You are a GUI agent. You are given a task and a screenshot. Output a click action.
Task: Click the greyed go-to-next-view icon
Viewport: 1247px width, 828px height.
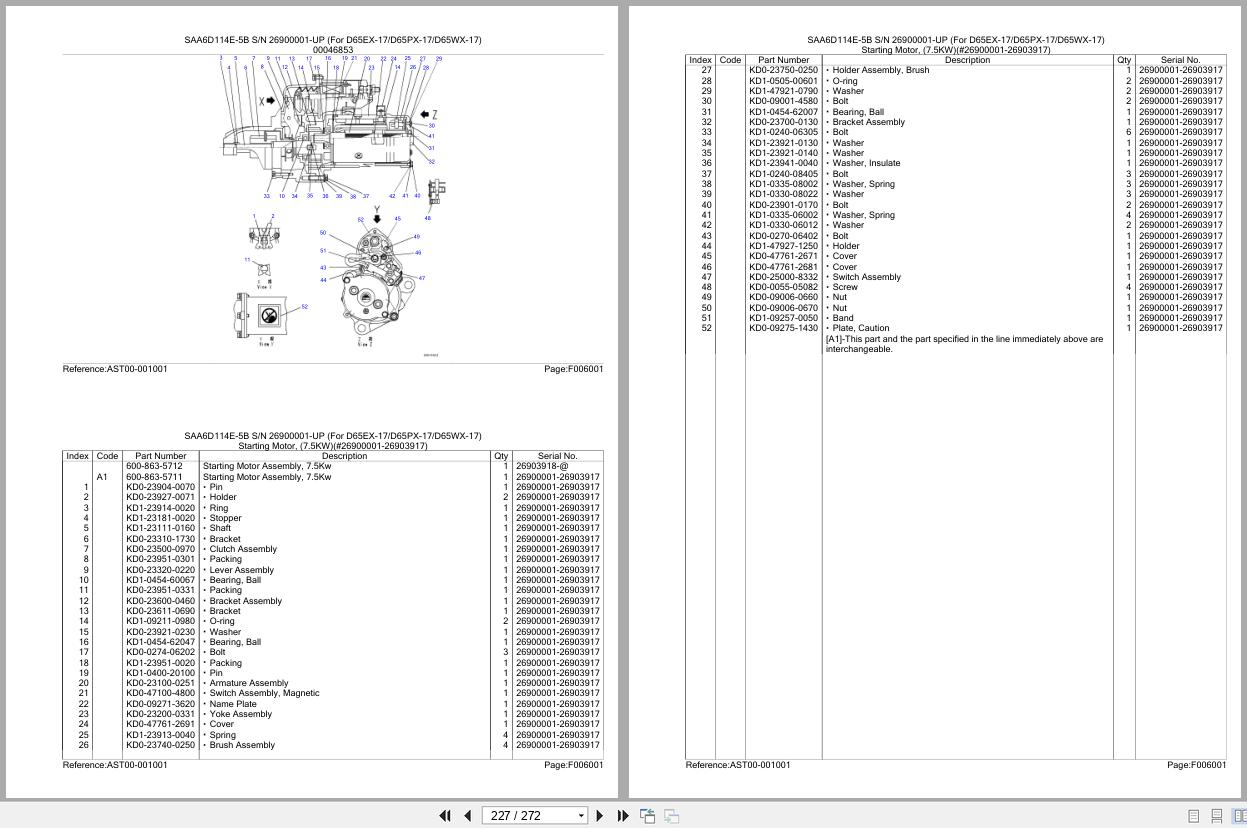[672, 816]
